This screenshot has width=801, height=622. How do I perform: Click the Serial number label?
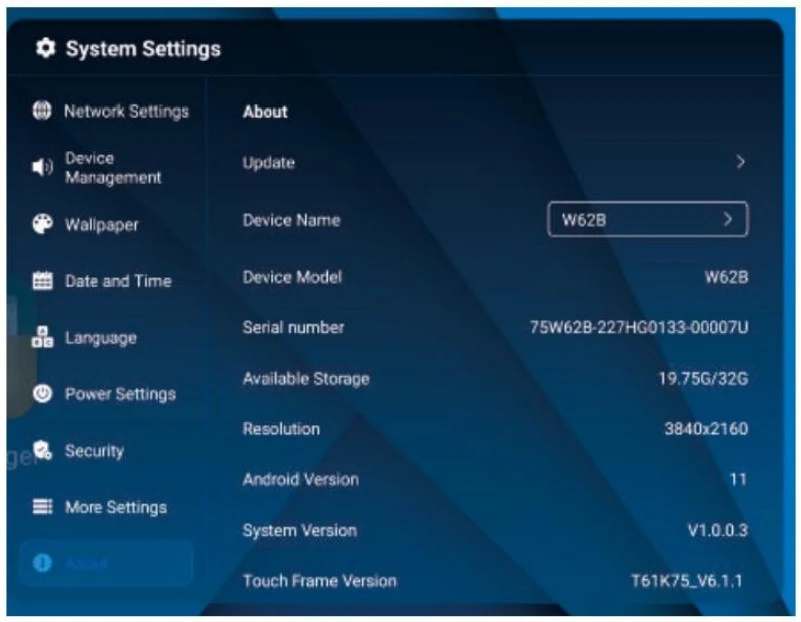[x=293, y=327]
